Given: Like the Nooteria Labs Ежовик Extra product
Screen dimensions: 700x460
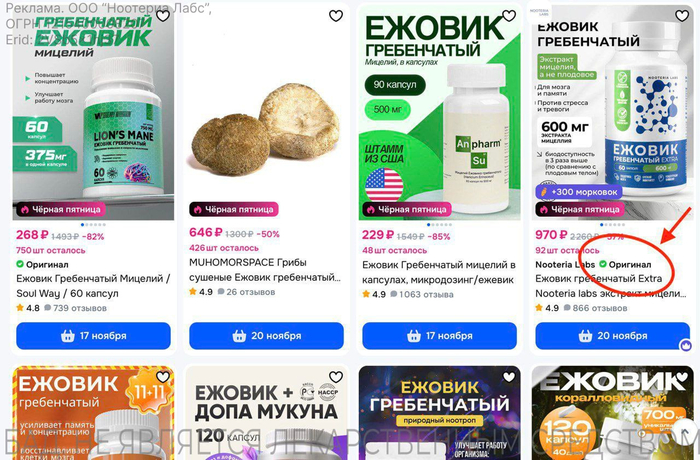Looking at the screenshot, I should click(682, 16).
